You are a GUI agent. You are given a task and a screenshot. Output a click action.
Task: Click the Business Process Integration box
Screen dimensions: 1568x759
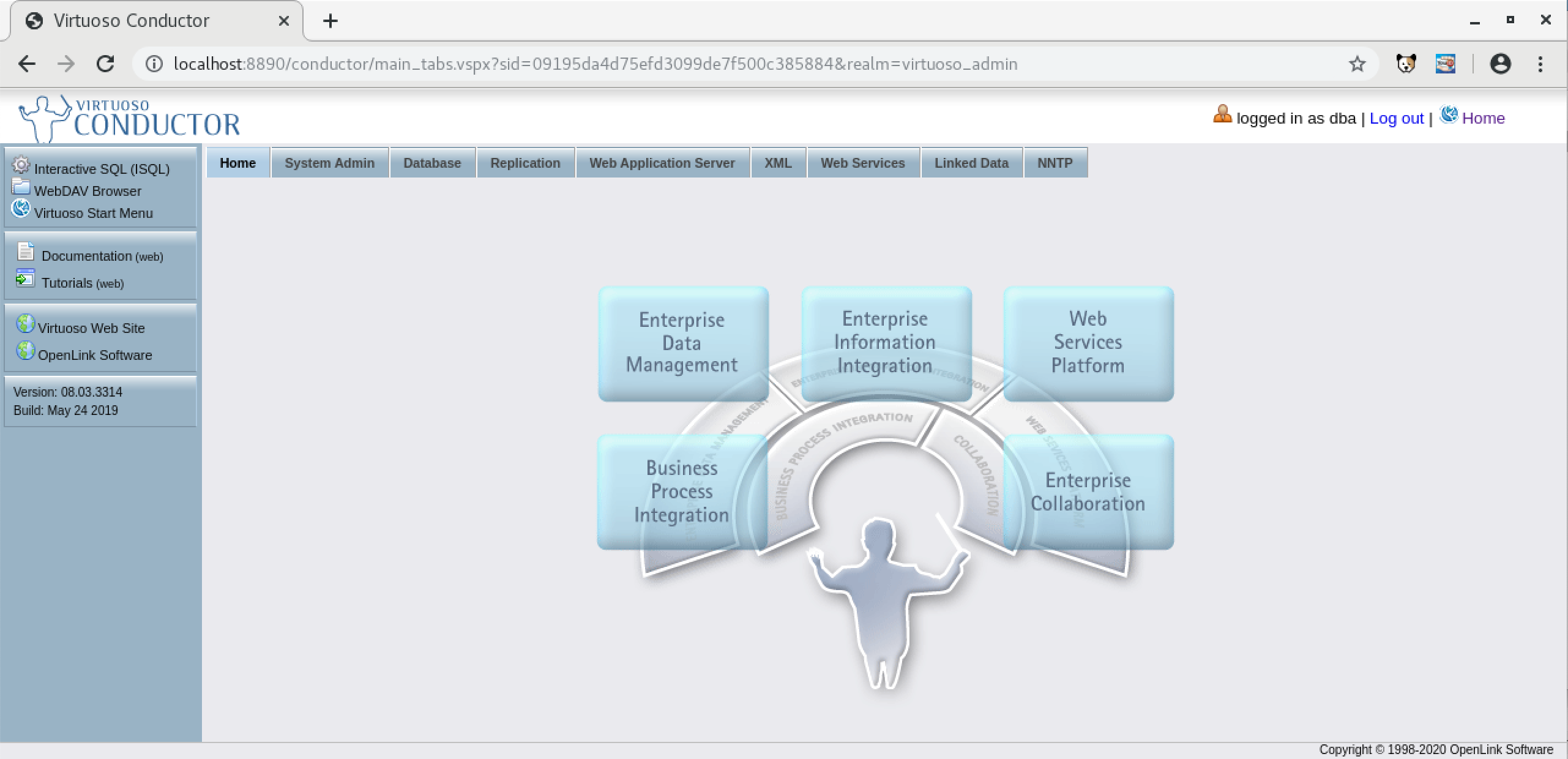[682, 492]
